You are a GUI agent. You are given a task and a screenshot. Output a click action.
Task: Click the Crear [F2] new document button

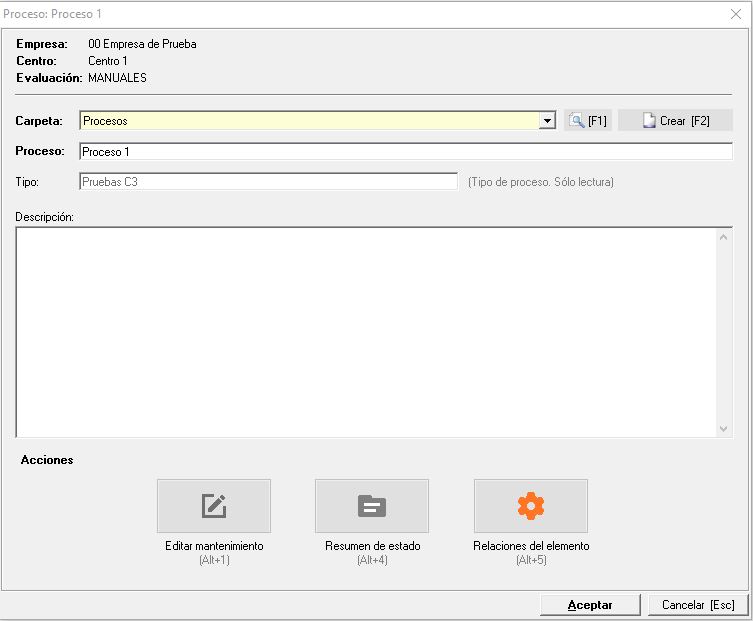point(675,121)
